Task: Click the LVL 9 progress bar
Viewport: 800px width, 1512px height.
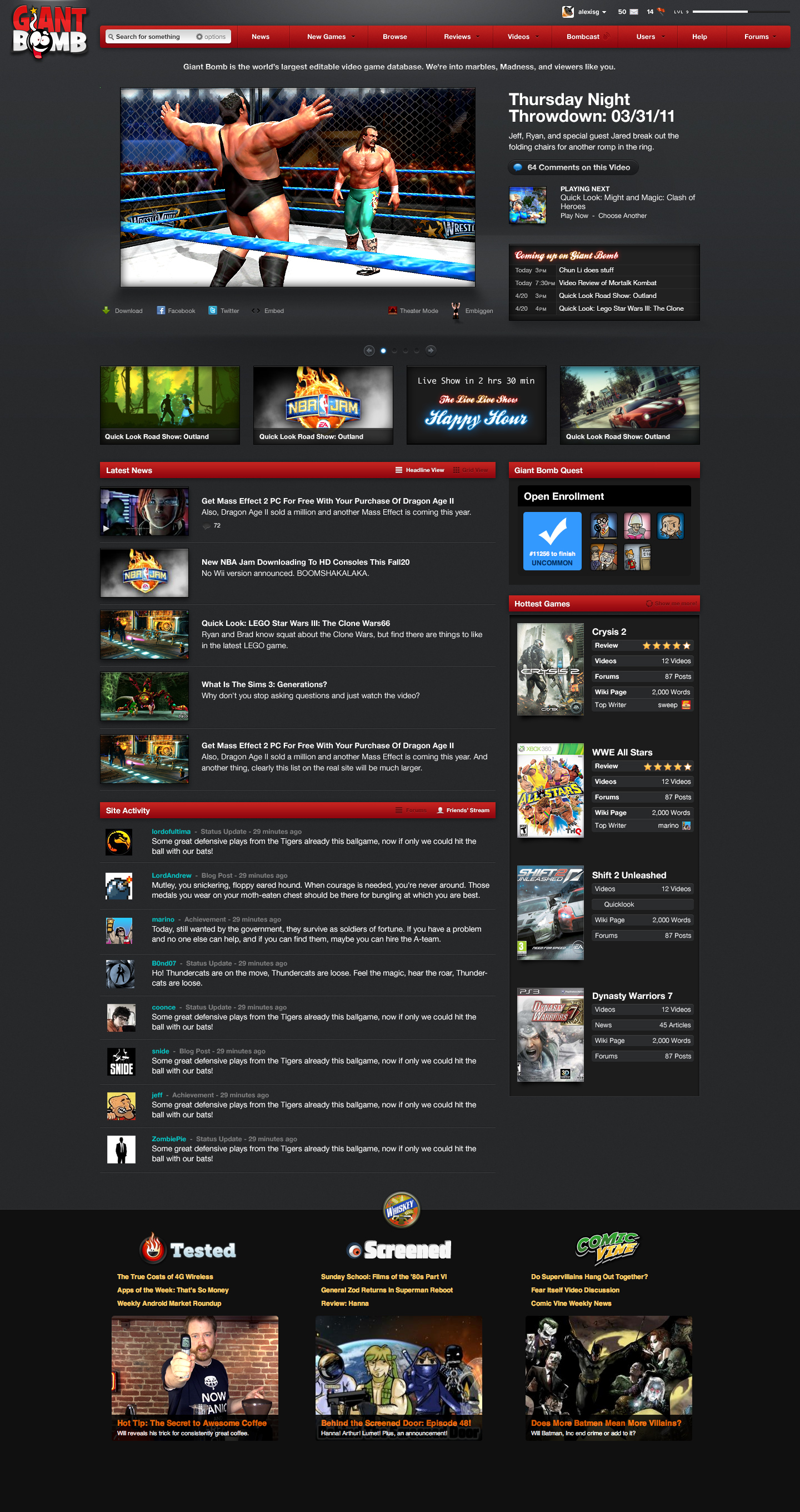Action: [x=741, y=12]
